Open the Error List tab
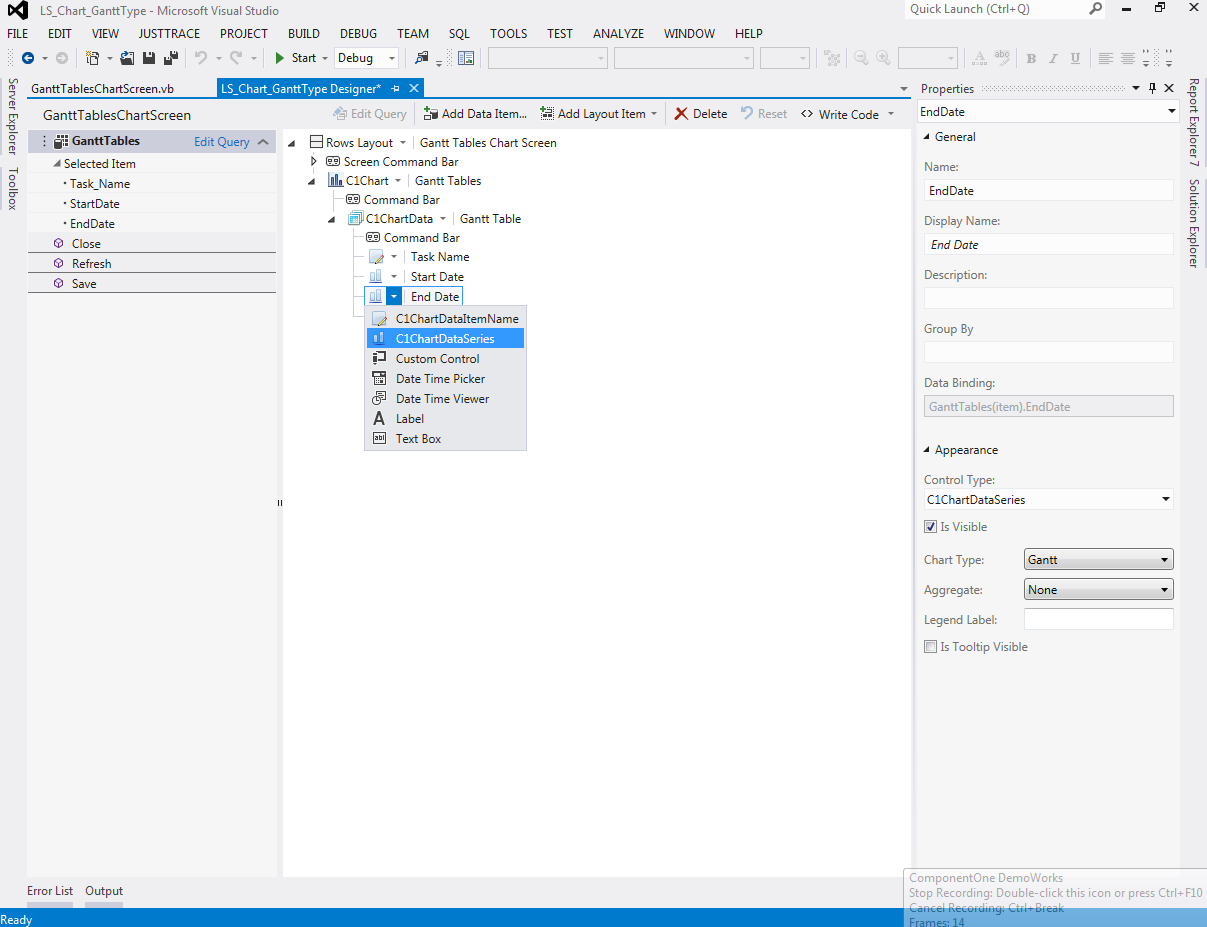1207x927 pixels. coord(50,891)
